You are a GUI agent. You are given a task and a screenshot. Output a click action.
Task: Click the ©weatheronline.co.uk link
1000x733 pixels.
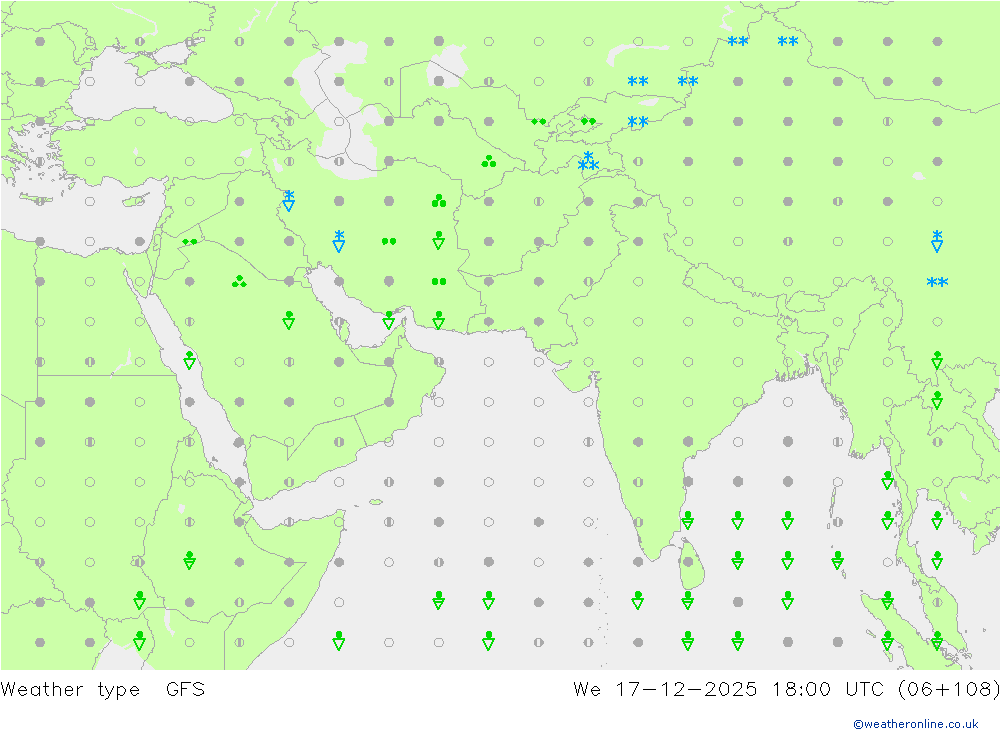[x=916, y=724]
